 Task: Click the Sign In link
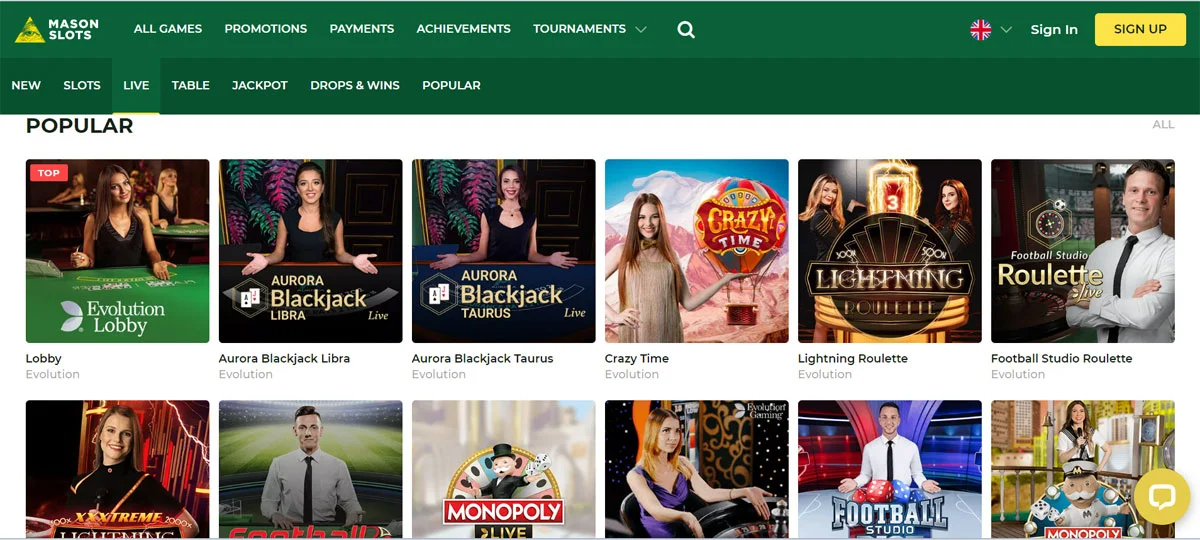[1054, 29]
